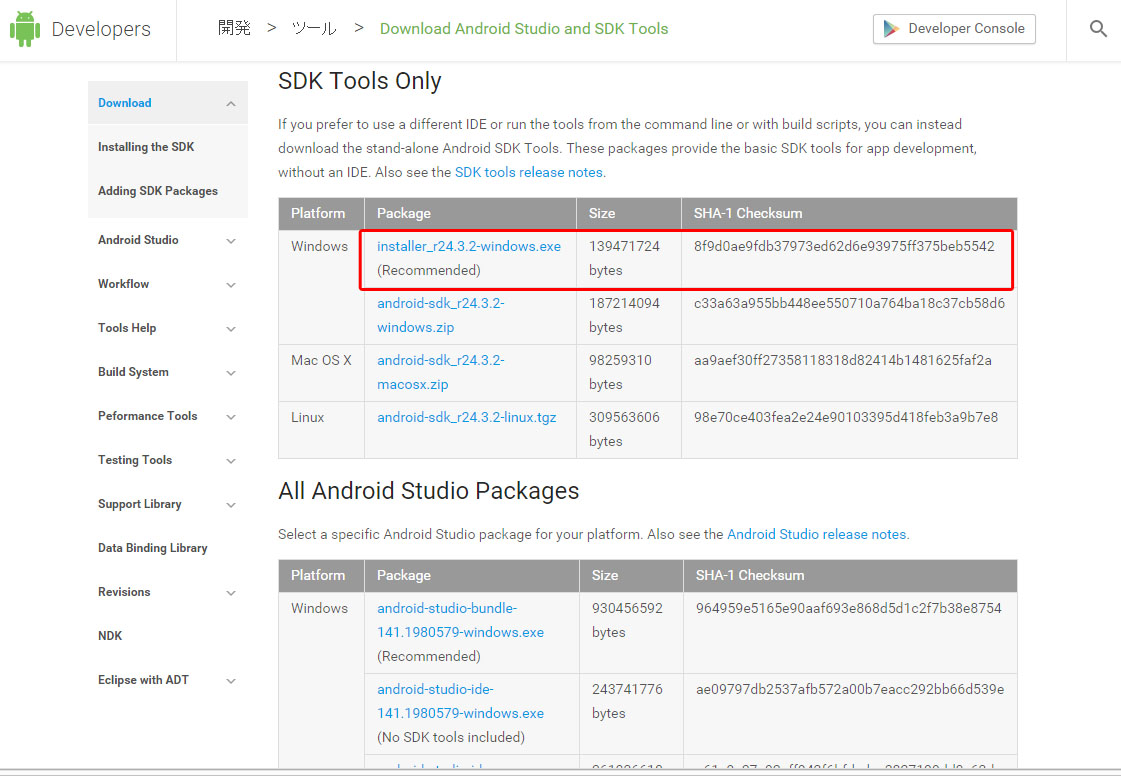Expand the Tools Help section
This screenshot has height=776, width=1121.
(231, 329)
